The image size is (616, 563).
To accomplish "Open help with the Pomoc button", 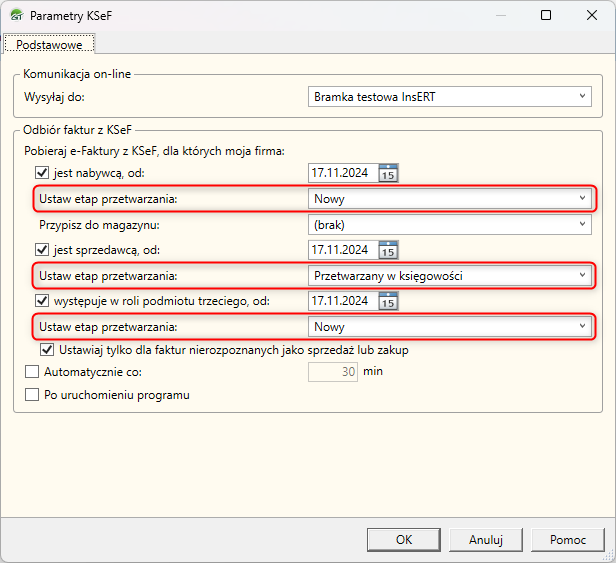I will pos(567,539).
